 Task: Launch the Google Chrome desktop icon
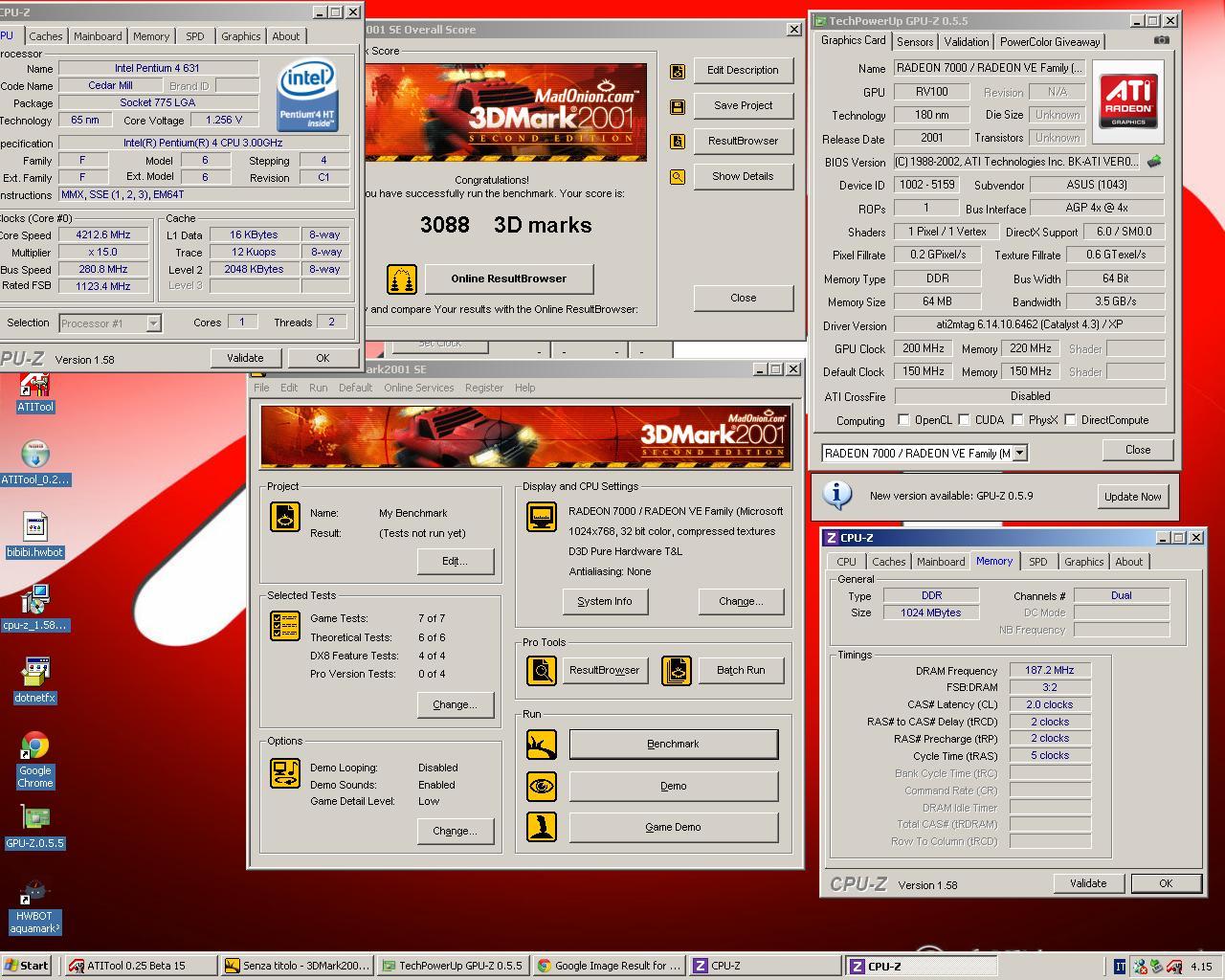pyautogui.click(x=35, y=761)
